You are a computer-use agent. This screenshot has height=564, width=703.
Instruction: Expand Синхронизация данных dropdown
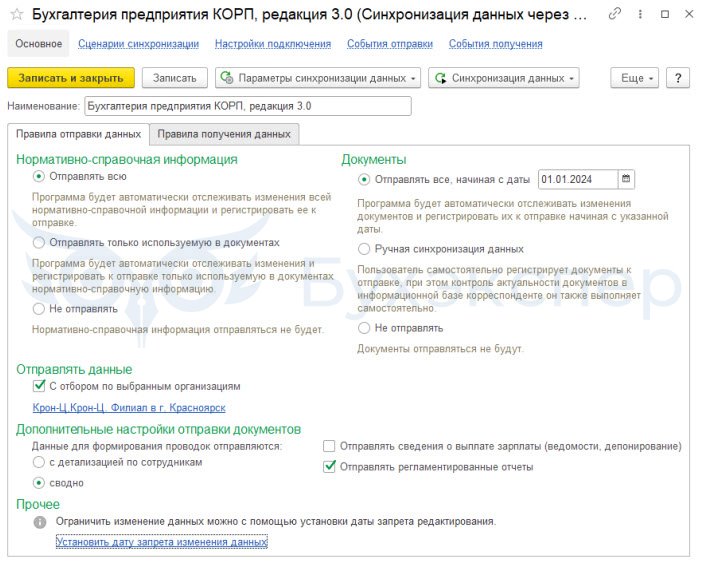(x=504, y=78)
